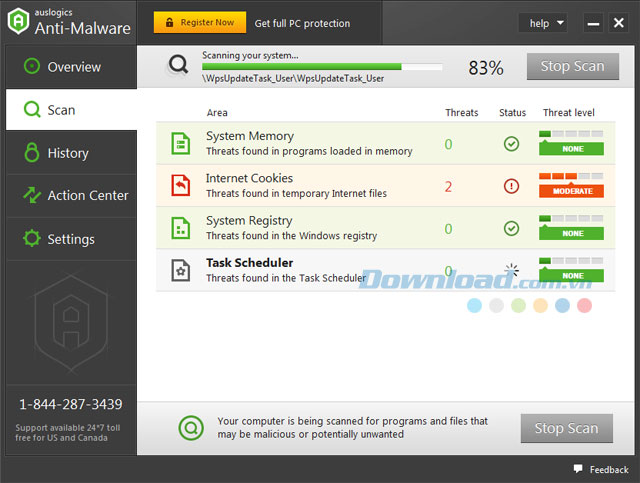The width and height of the screenshot is (640, 483).
Task: Click the bottom Stop Scan button
Action: coord(567,428)
